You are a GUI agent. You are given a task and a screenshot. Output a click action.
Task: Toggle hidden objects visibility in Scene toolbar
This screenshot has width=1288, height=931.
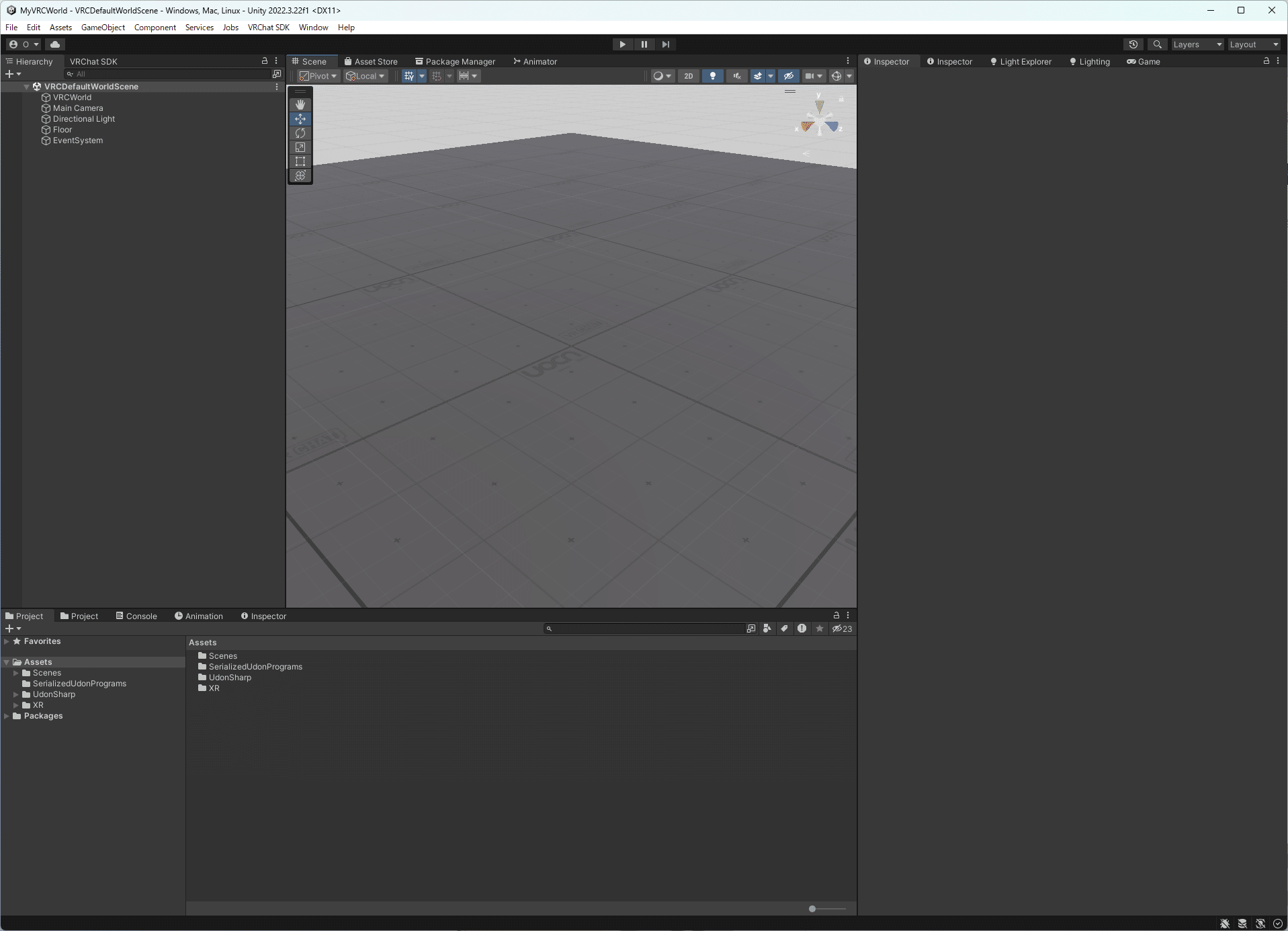(789, 76)
